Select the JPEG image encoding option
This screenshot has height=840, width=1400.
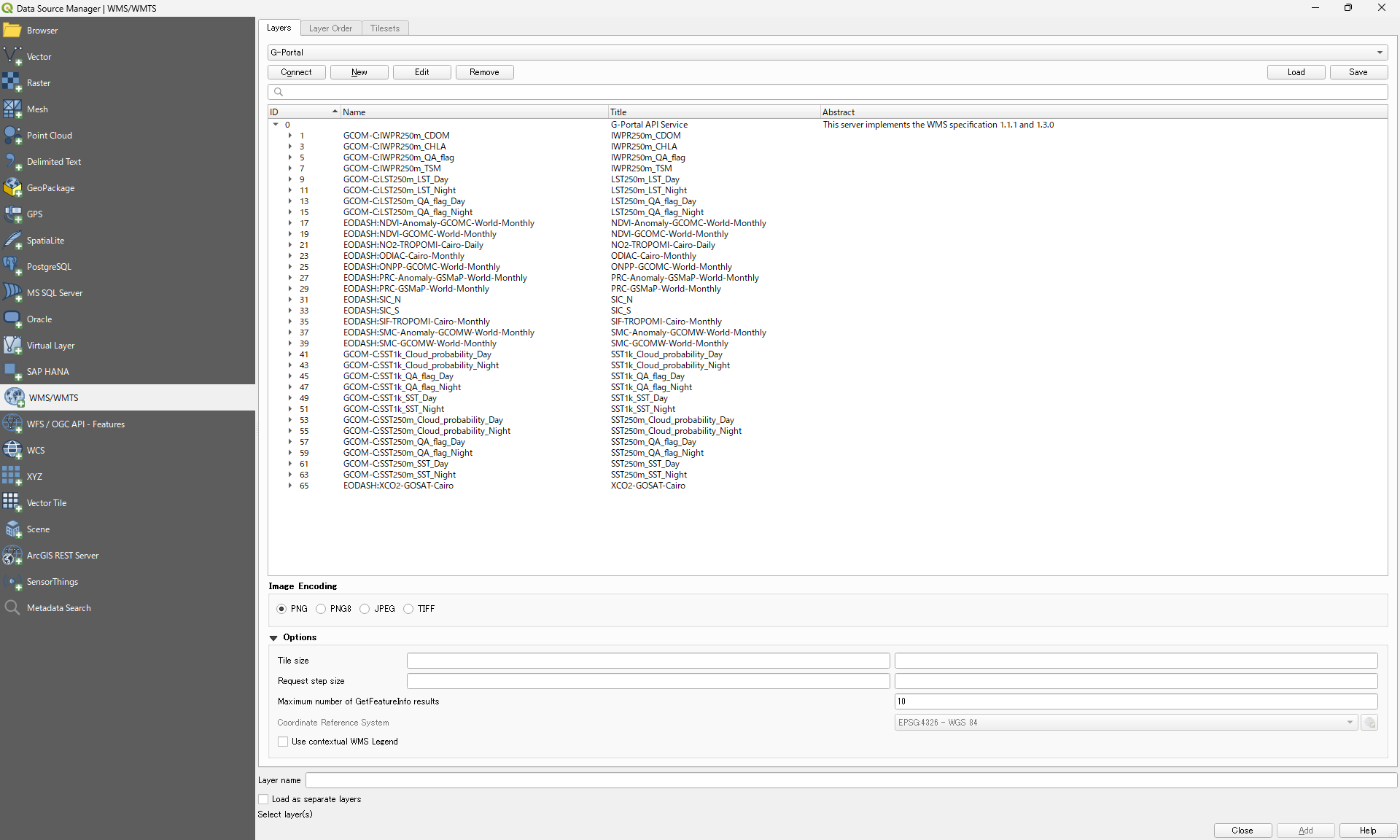(x=365, y=609)
